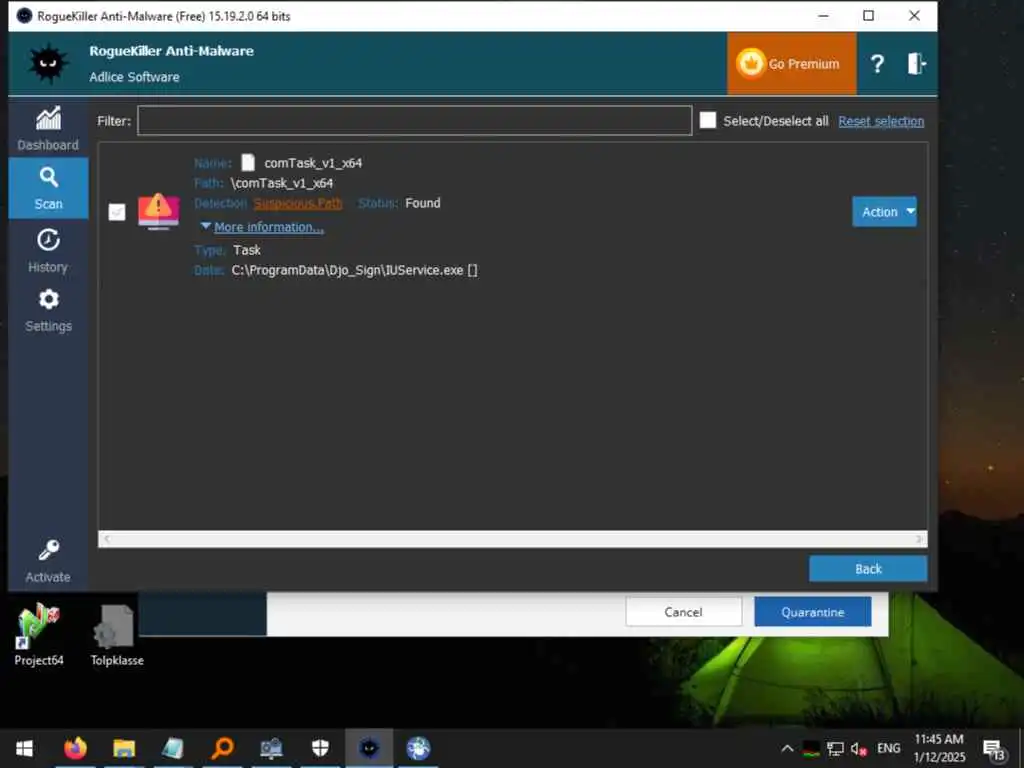The image size is (1024, 768).
Task: Click the Suspicious.Path detection link
Action: (x=298, y=203)
